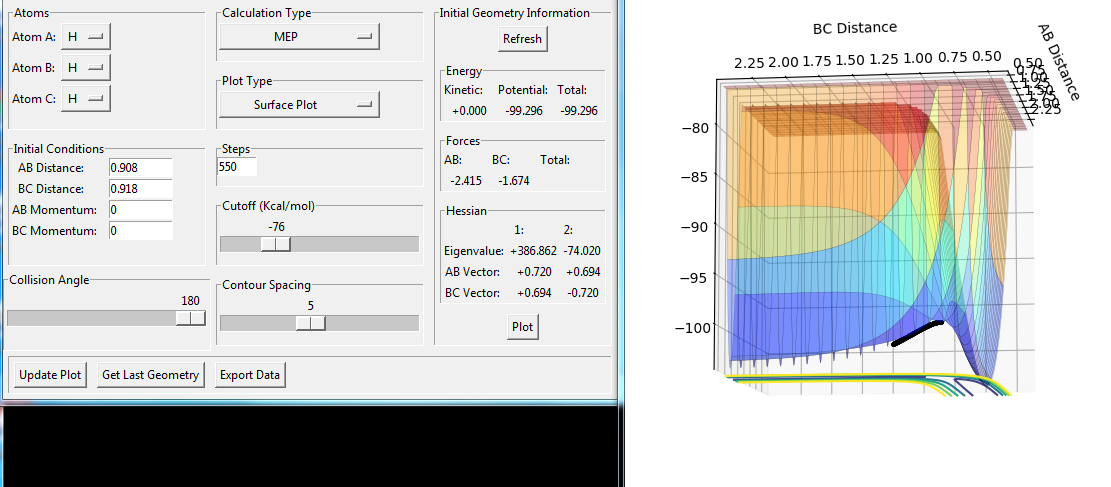Open the Atom C dropdown
Image resolution: width=1111 pixels, height=487 pixels.
pos(86,99)
